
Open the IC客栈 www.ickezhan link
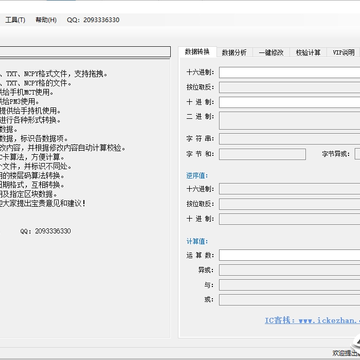[312, 321]
